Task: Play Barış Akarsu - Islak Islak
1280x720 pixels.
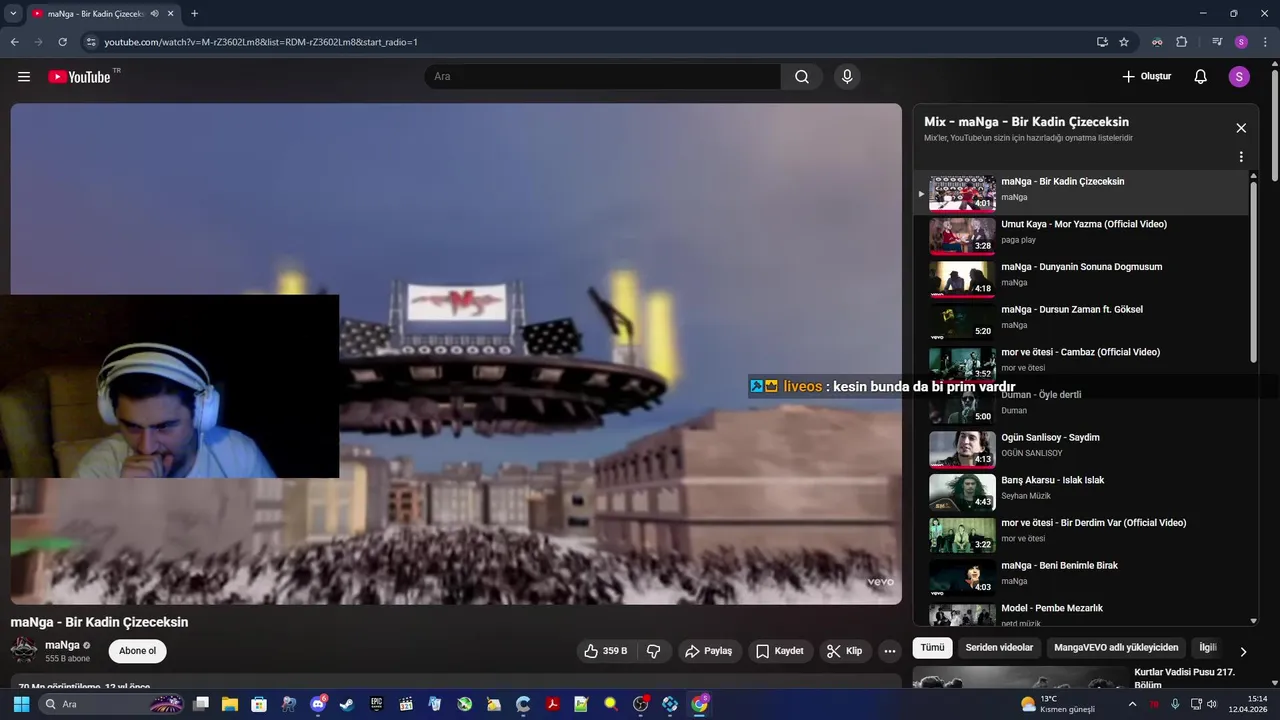Action: pos(1081,492)
